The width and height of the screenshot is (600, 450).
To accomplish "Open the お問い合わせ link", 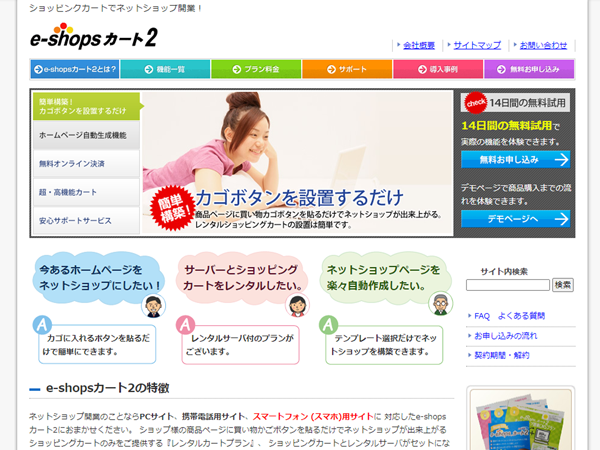I will [543, 46].
